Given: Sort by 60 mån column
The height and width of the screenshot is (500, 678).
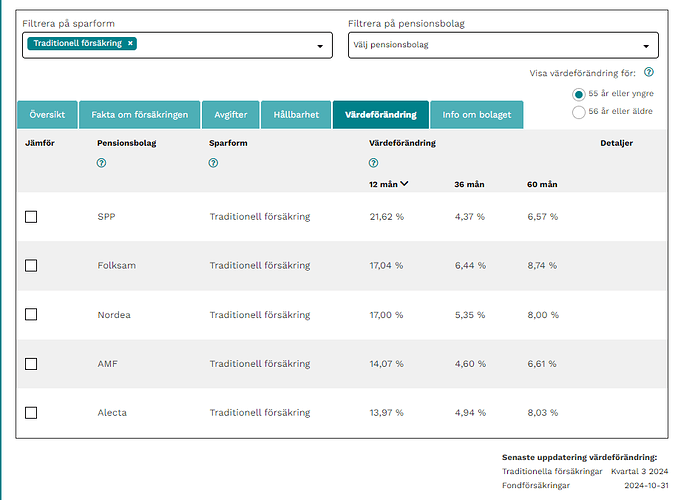Looking at the screenshot, I should point(542,184).
